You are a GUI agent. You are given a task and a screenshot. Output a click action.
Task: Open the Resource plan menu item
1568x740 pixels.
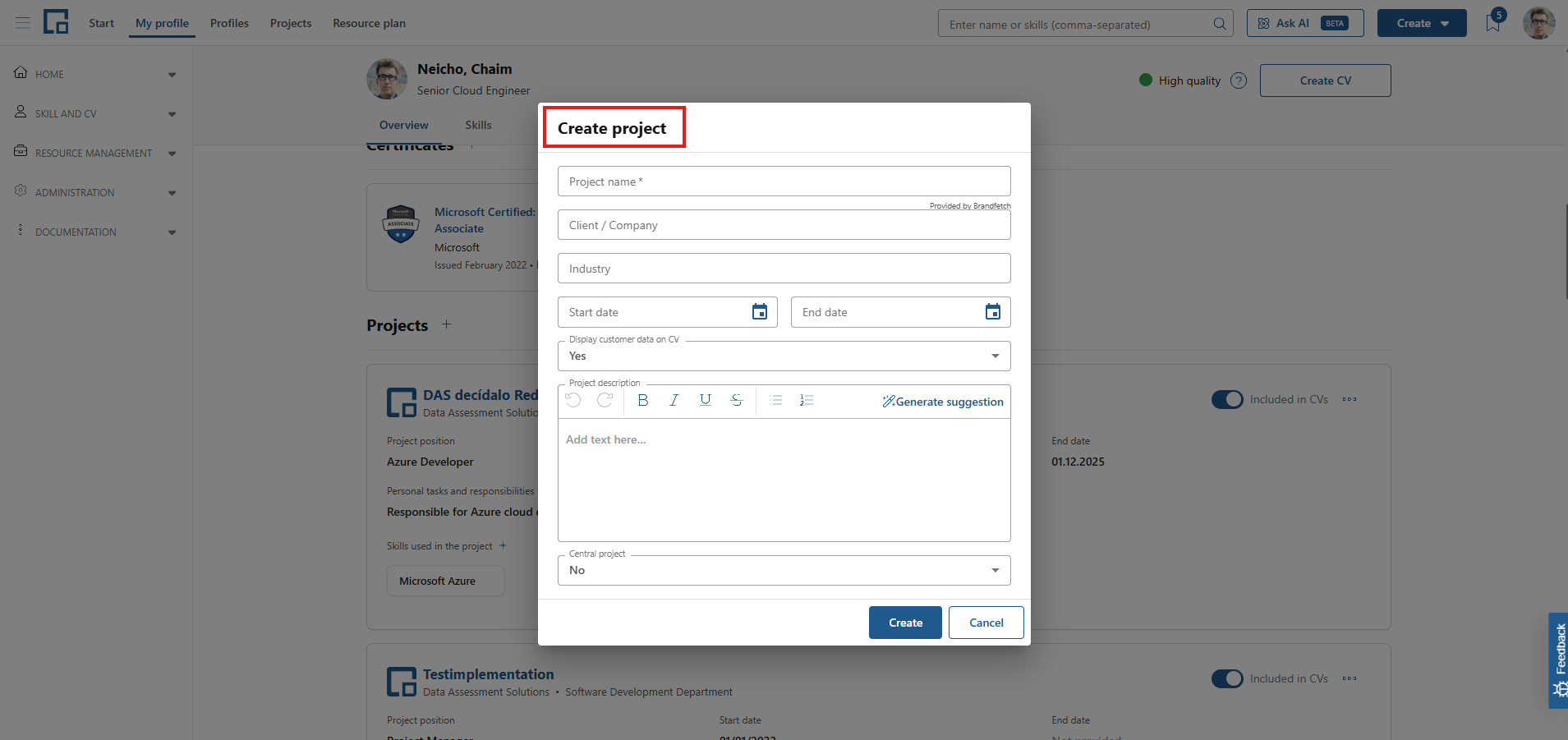(369, 23)
